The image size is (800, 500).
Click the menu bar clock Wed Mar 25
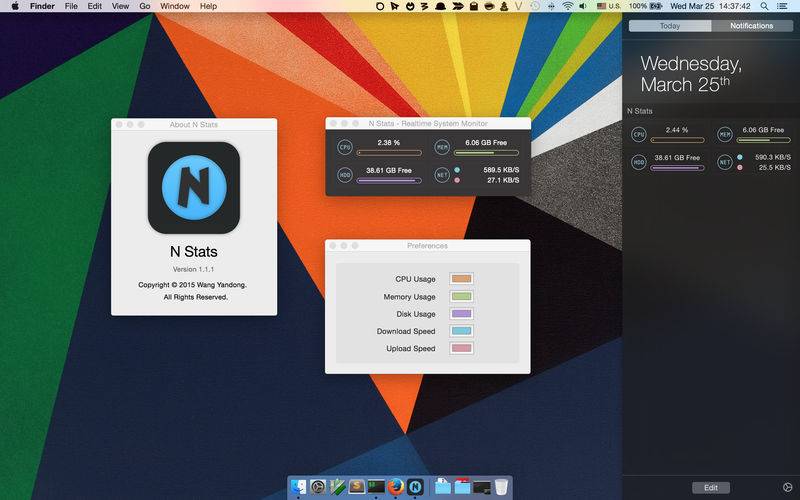(710, 6)
